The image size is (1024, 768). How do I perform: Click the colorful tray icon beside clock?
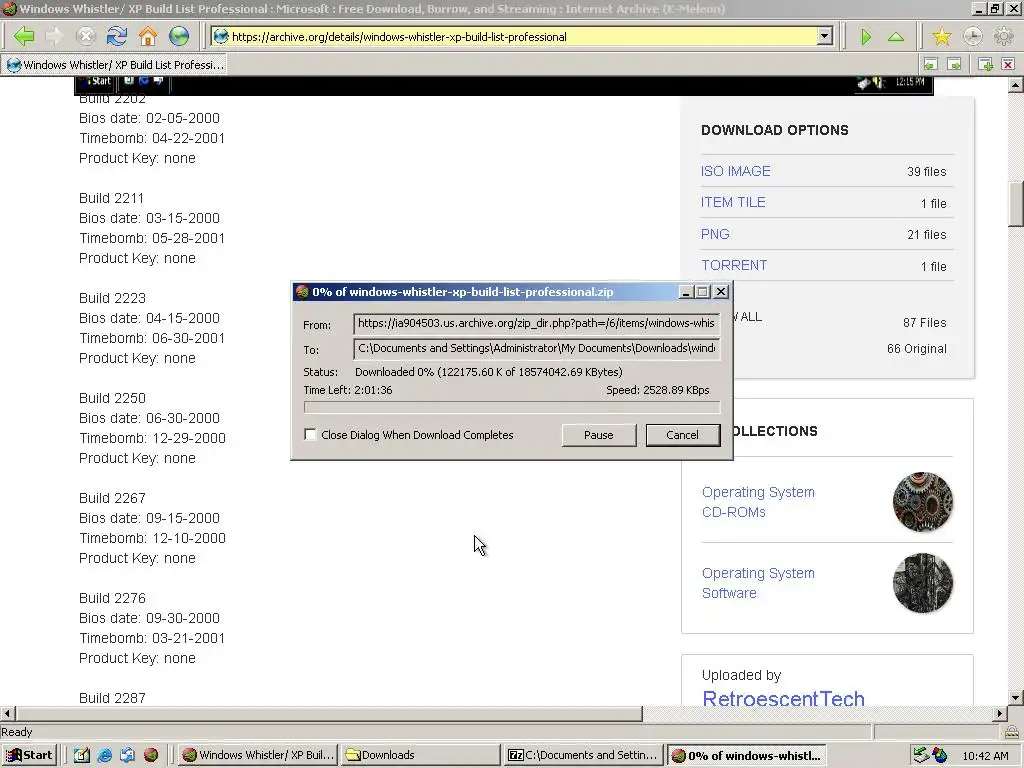939,755
